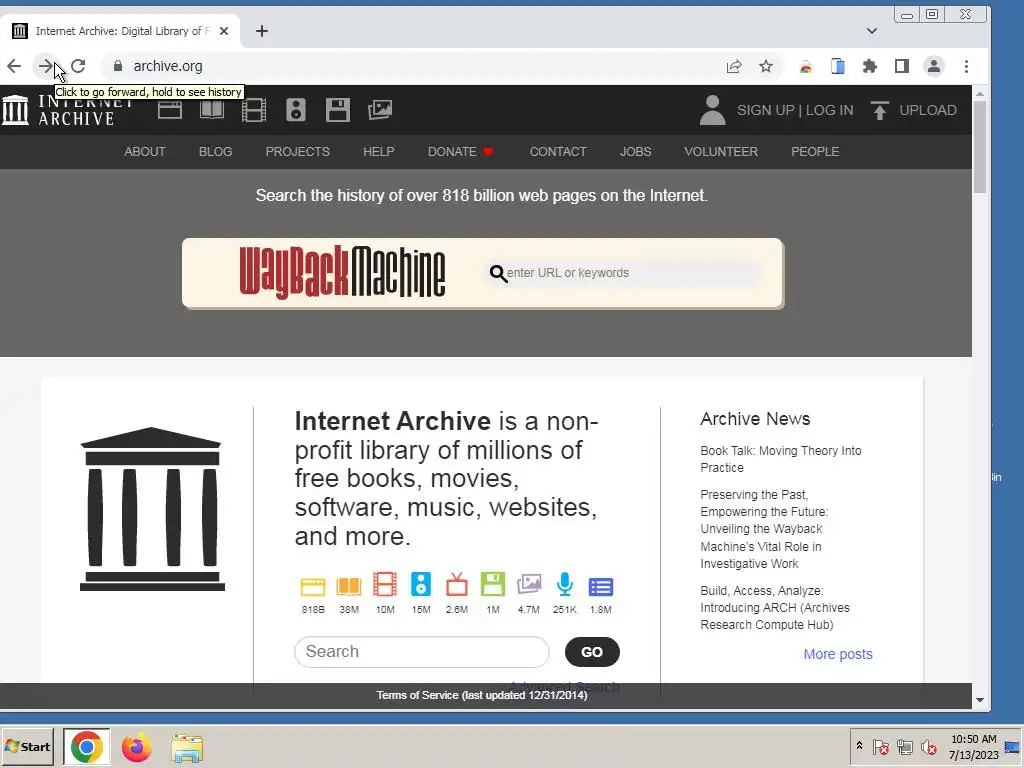
Task: Open Book Talk: Moving Theory Into Practice
Action: (x=780, y=459)
